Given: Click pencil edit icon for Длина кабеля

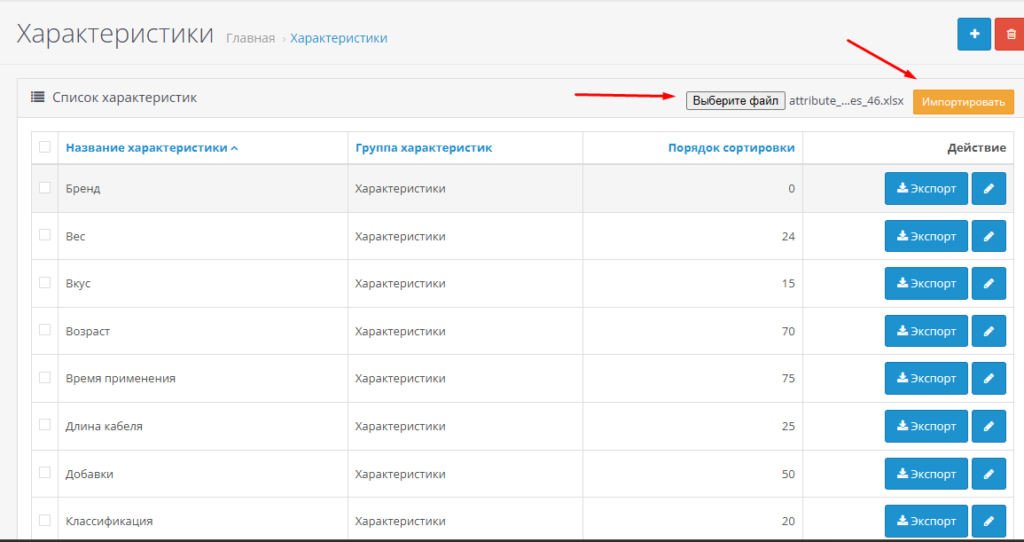Looking at the screenshot, I should (989, 426).
